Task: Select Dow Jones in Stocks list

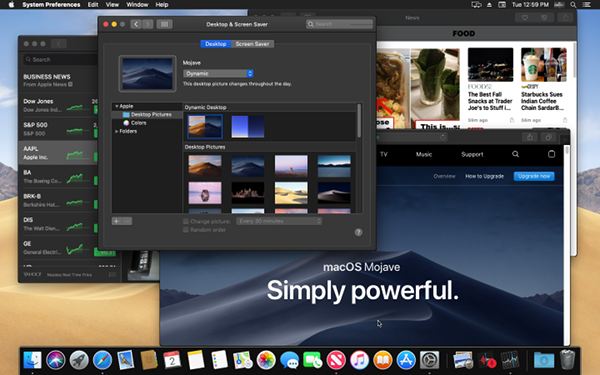Action: 58,105
